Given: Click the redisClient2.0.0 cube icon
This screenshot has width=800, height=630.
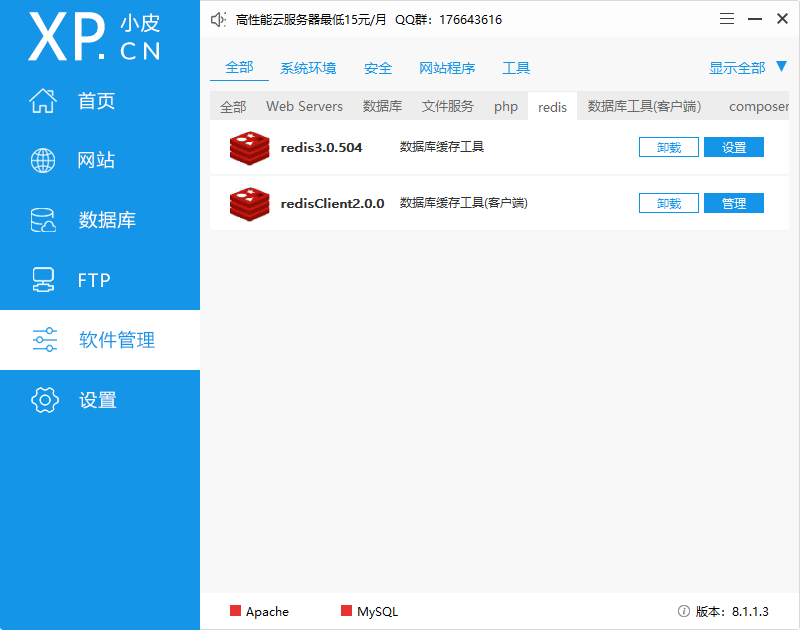Looking at the screenshot, I should tap(249, 204).
